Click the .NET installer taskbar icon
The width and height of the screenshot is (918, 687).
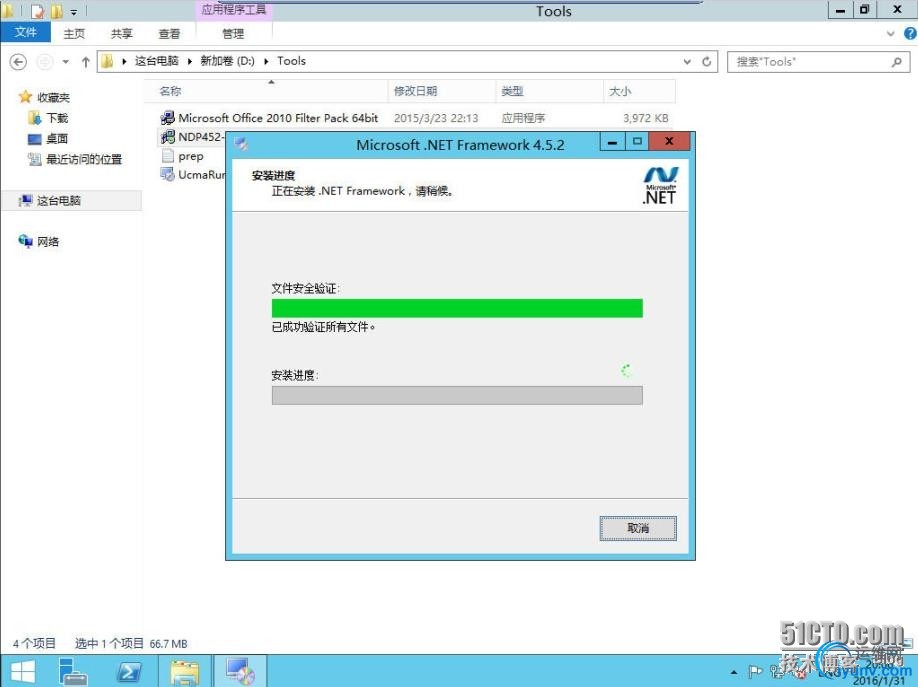tap(241, 671)
